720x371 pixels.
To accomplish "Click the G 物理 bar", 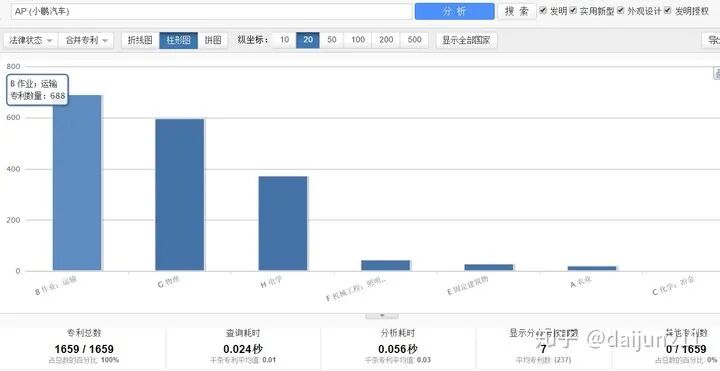I will (x=180, y=195).
